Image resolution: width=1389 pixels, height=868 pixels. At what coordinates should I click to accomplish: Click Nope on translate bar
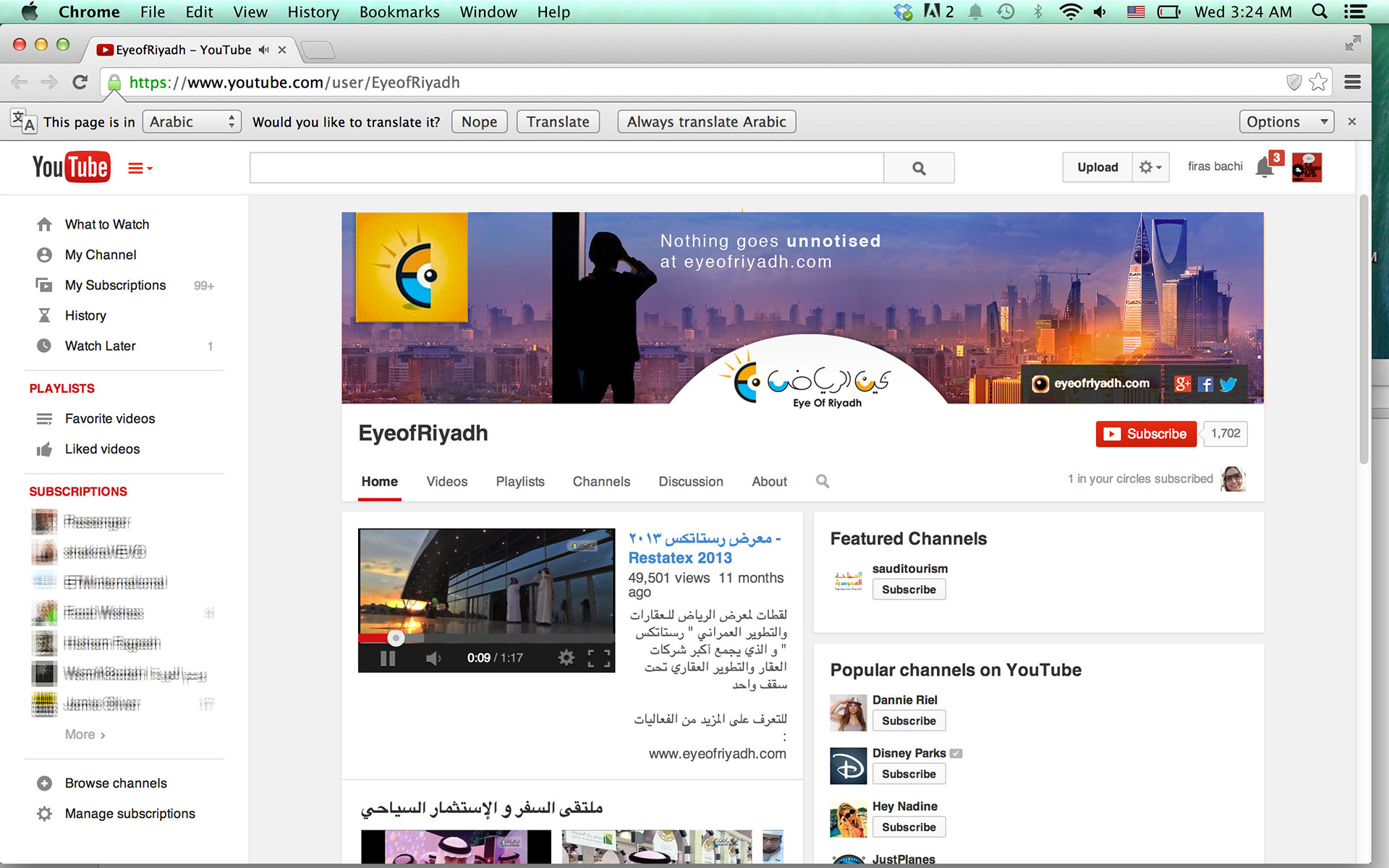pyautogui.click(x=479, y=122)
